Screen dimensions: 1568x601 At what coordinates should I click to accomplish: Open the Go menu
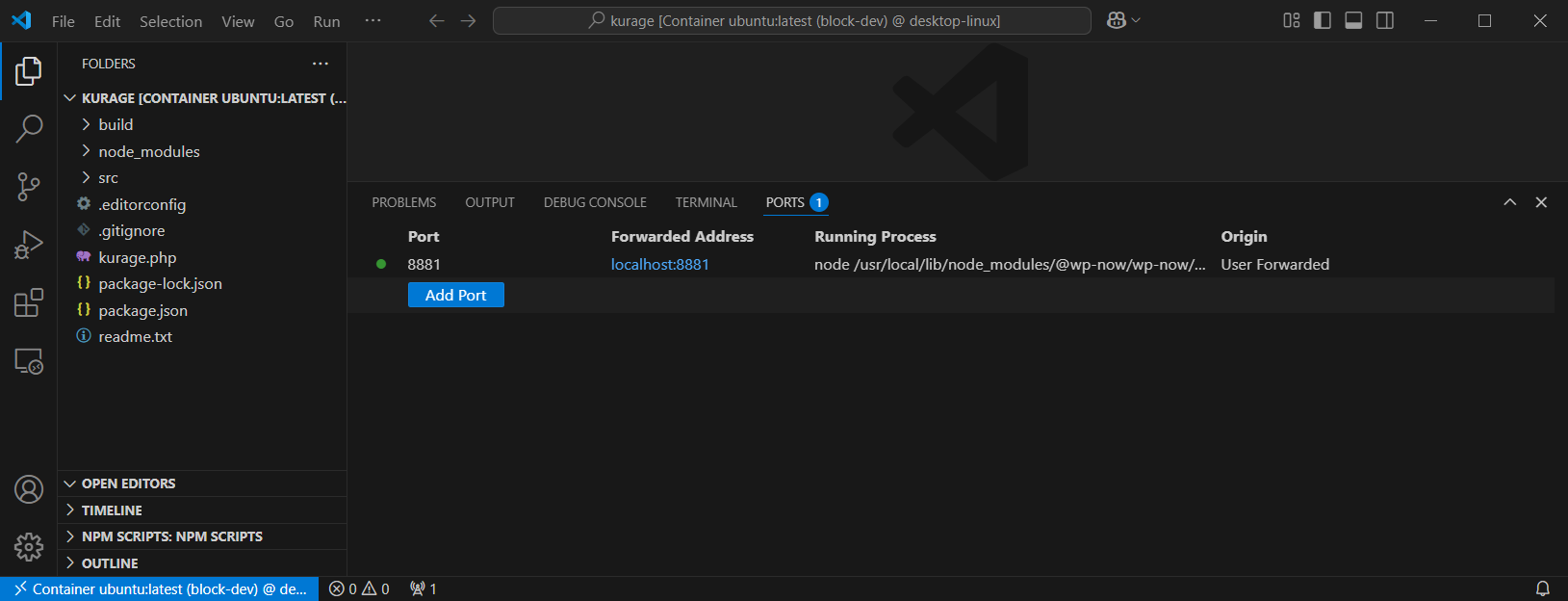click(284, 21)
